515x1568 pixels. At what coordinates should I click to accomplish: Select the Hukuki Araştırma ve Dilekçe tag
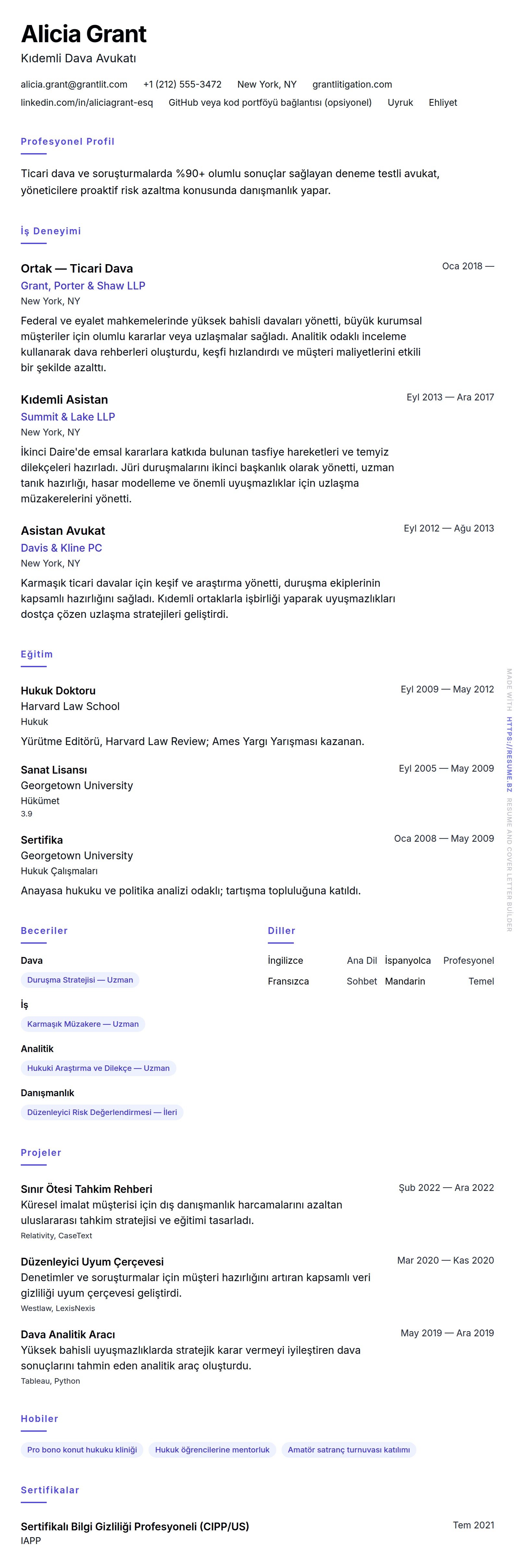click(x=98, y=1068)
